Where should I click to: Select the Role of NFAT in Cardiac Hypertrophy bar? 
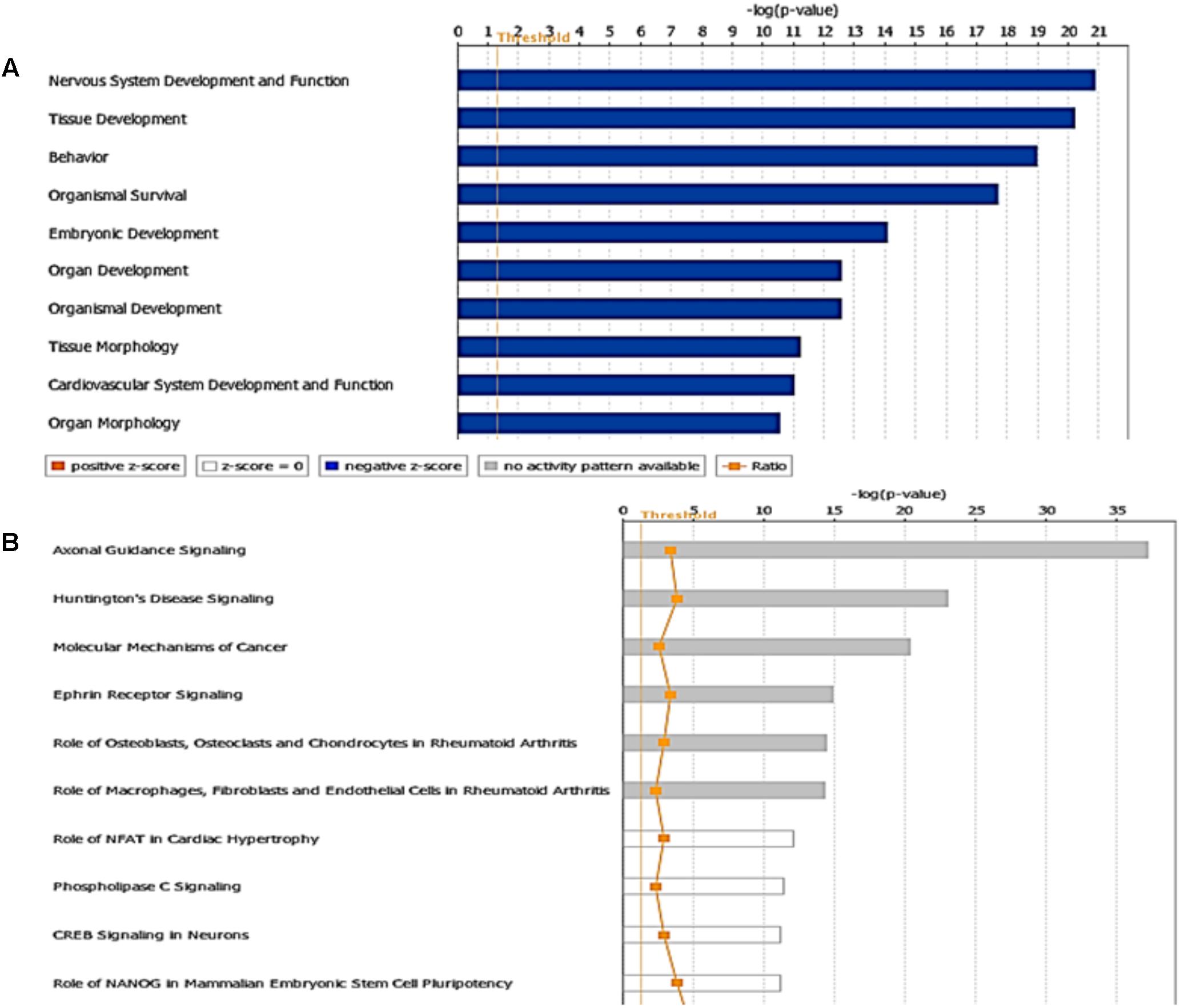click(709, 838)
